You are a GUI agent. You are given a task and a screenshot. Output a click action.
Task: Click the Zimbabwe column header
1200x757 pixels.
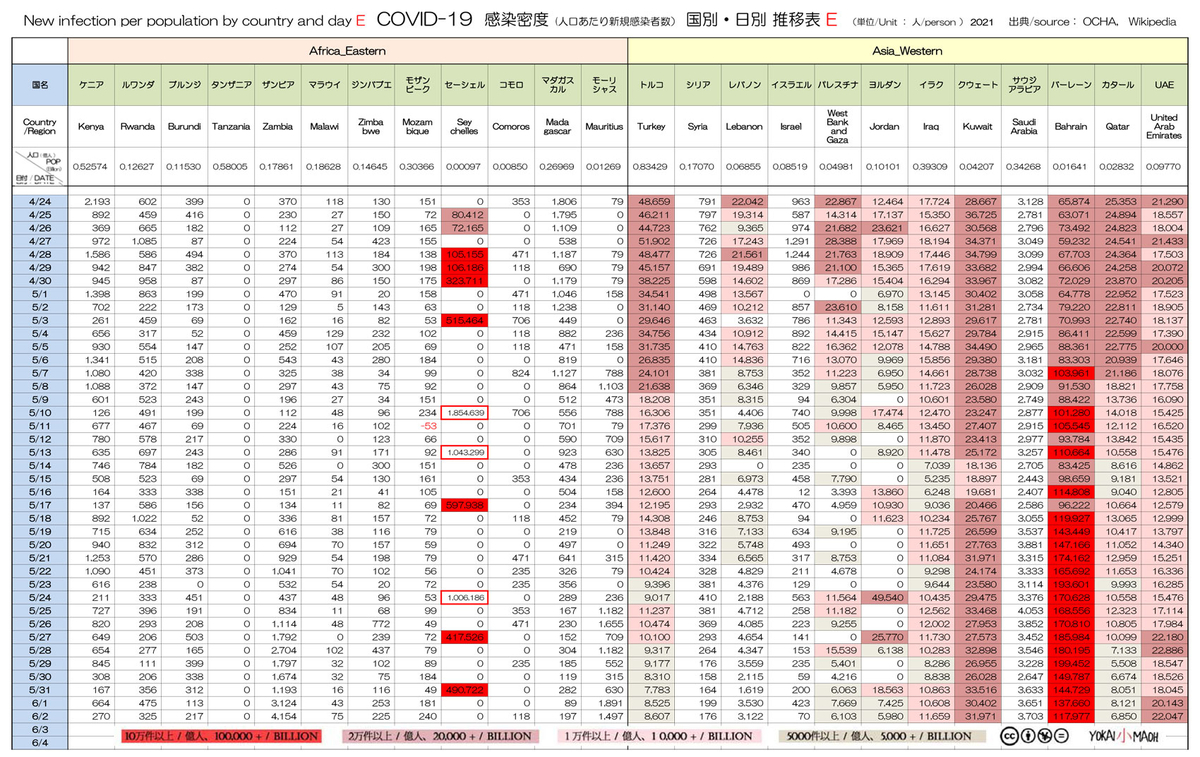click(370, 127)
